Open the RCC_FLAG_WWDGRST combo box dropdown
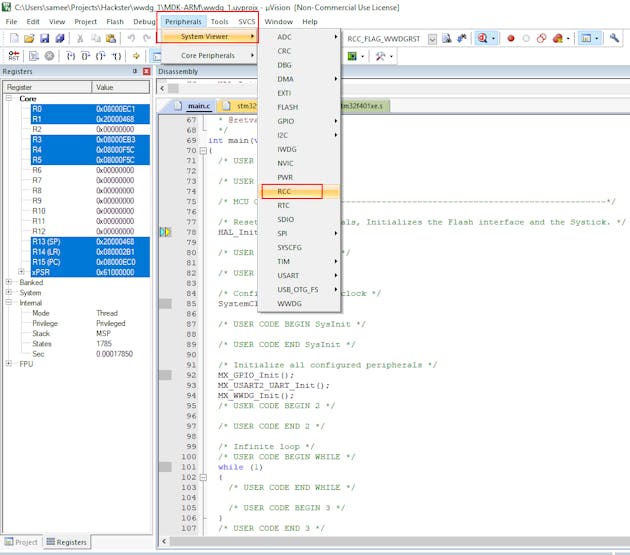Viewport: 630px width, 555px height. 432,39
